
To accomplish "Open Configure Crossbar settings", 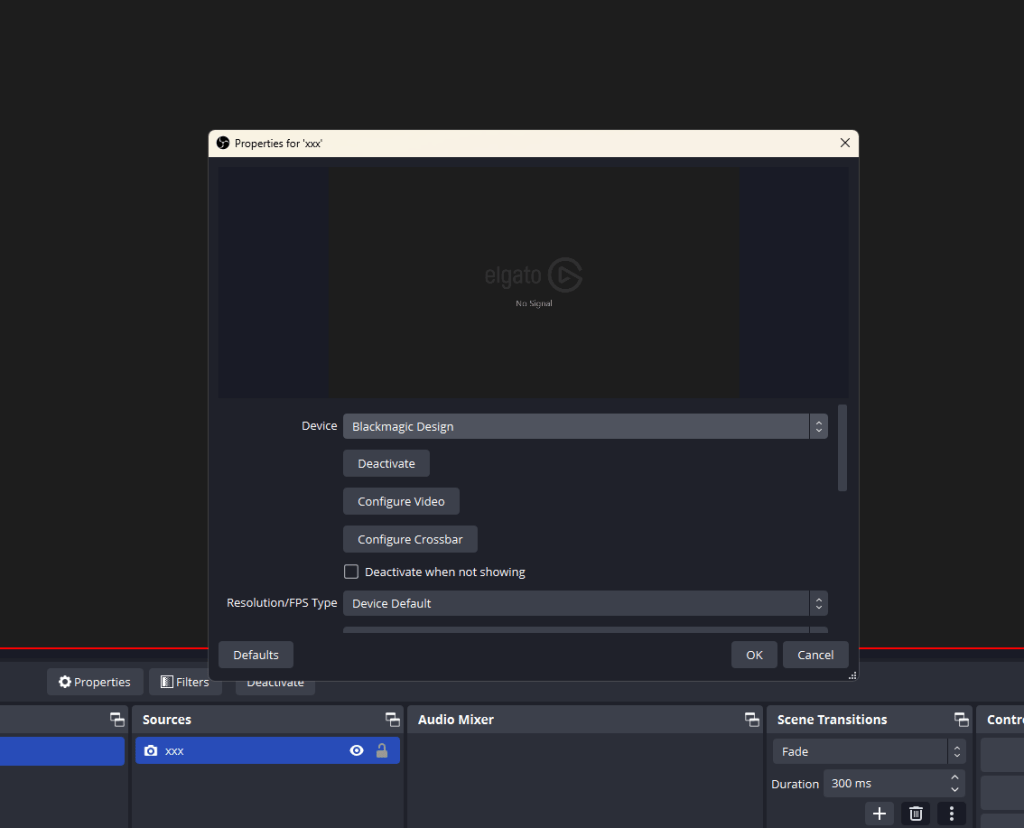I will [x=410, y=539].
